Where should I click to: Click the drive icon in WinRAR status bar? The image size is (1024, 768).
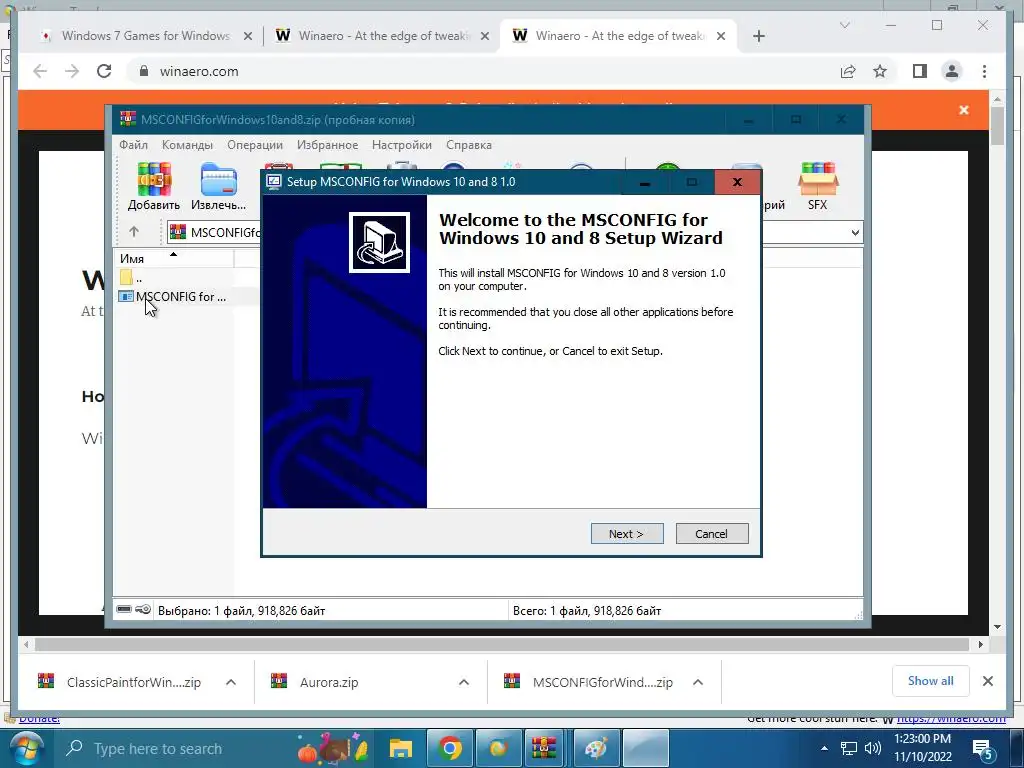click(124, 610)
